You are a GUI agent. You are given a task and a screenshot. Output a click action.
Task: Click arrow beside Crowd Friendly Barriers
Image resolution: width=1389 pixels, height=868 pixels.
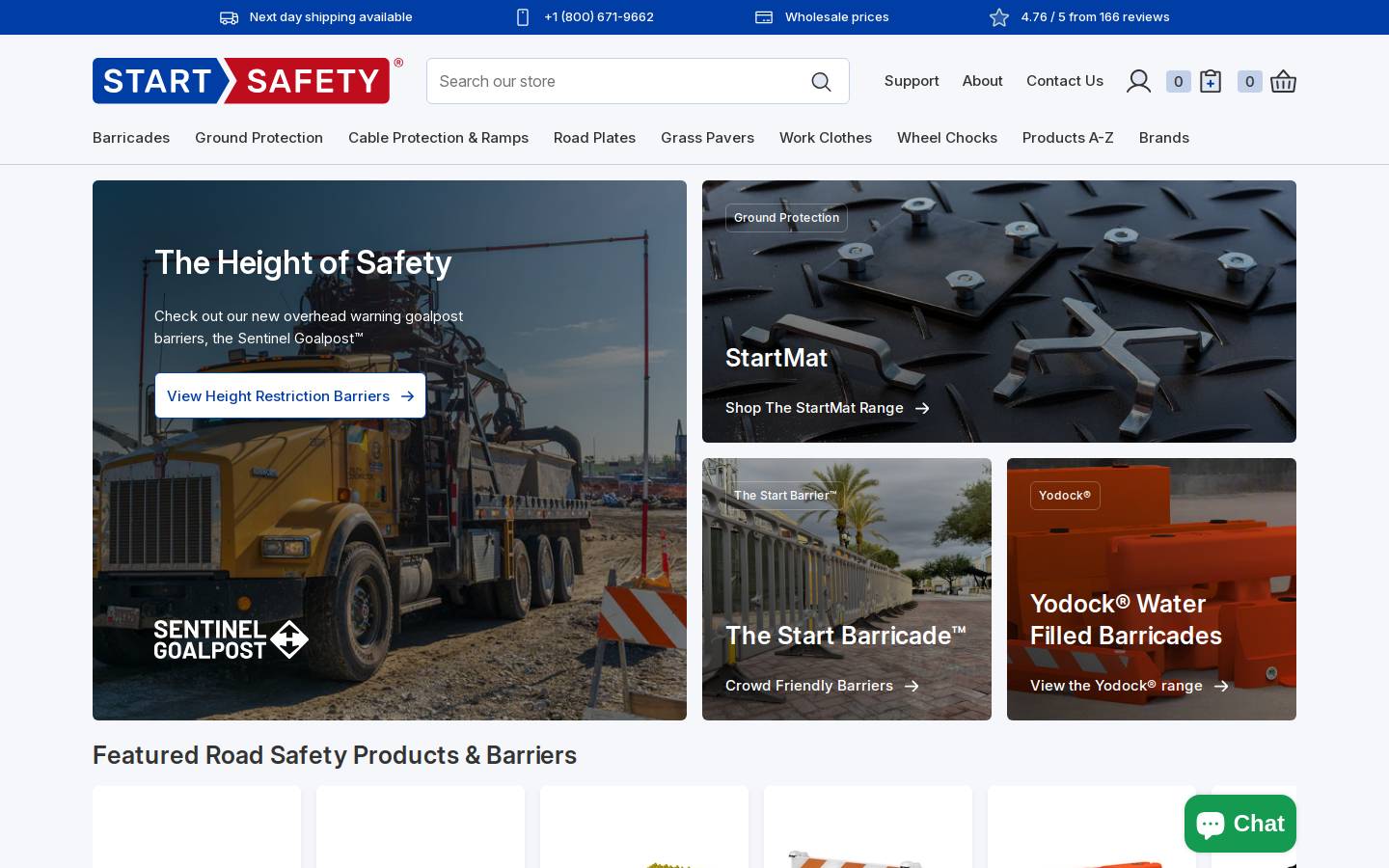(x=912, y=686)
